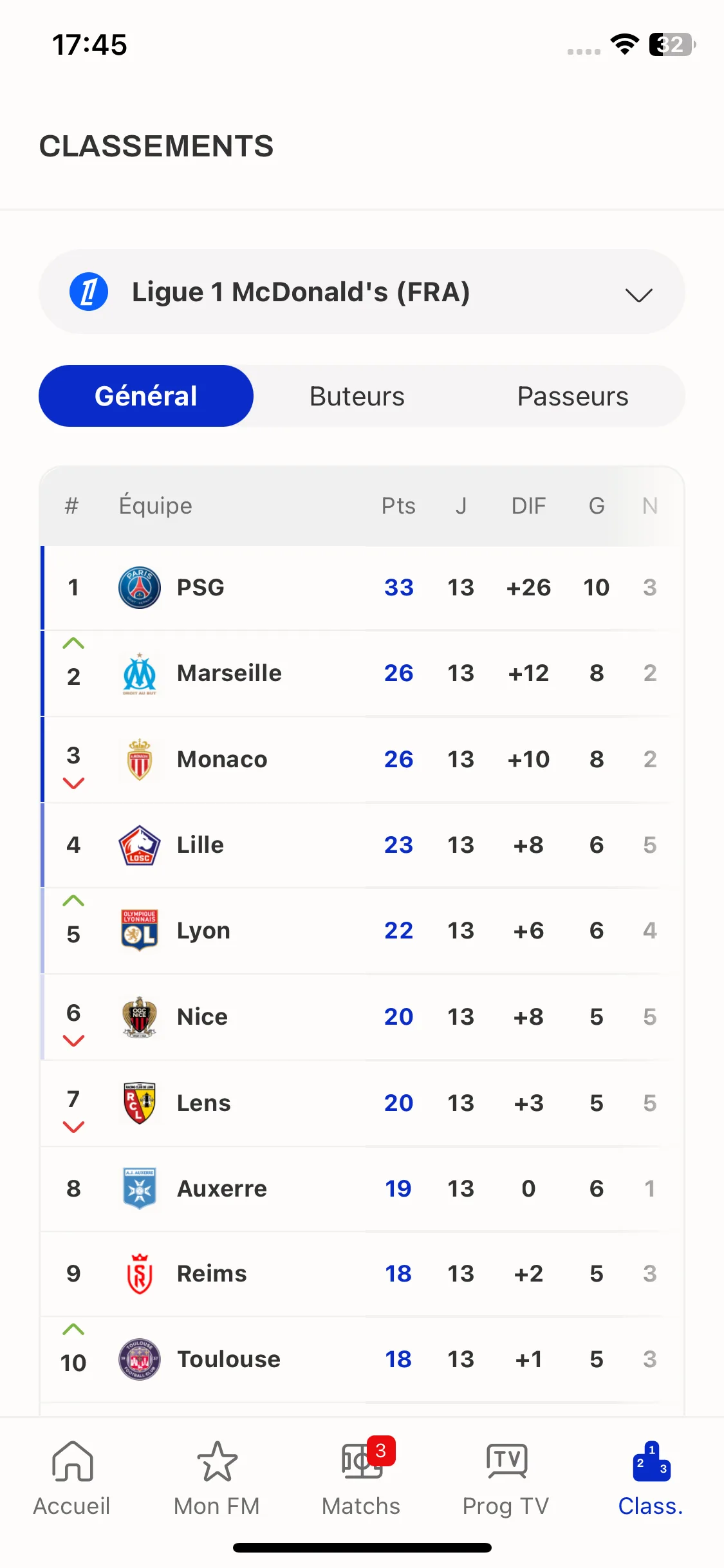The image size is (724, 1568).
Task: Tap the Pts column header
Action: (x=398, y=506)
